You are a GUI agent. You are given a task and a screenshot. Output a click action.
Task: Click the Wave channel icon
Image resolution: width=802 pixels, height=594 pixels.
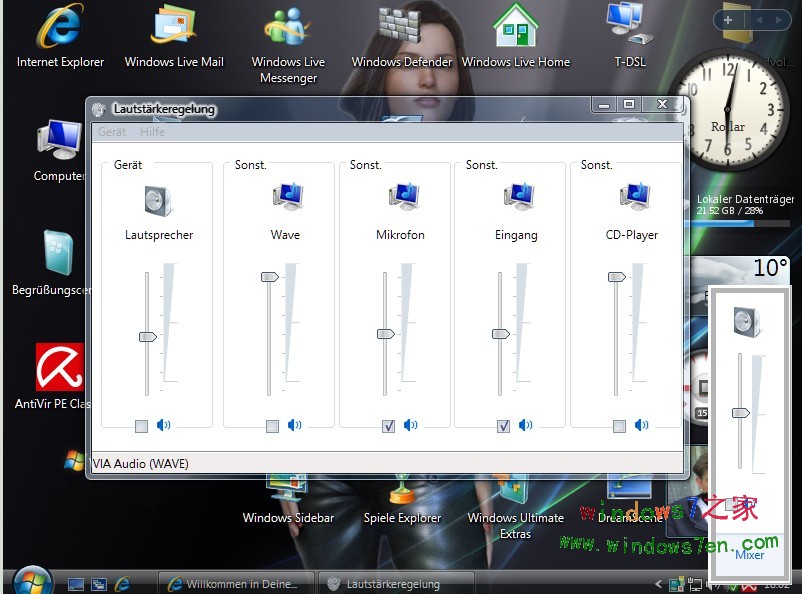[288, 196]
